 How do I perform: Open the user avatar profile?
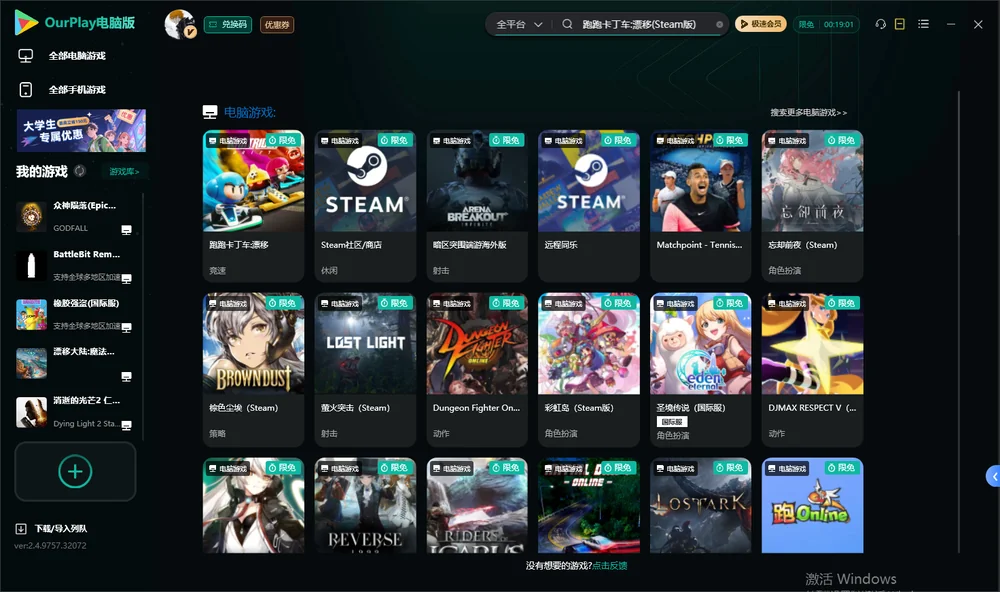coord(180,24)
